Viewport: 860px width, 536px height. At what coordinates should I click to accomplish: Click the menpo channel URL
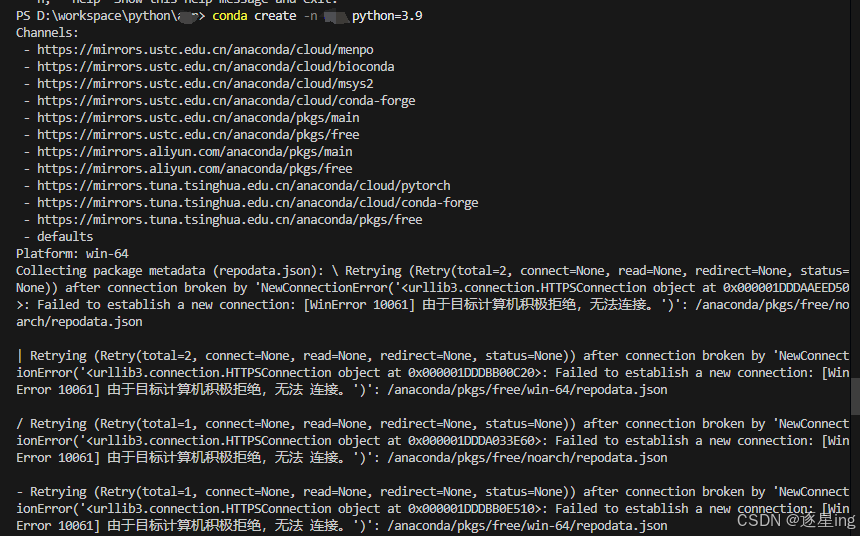[205, 50]
